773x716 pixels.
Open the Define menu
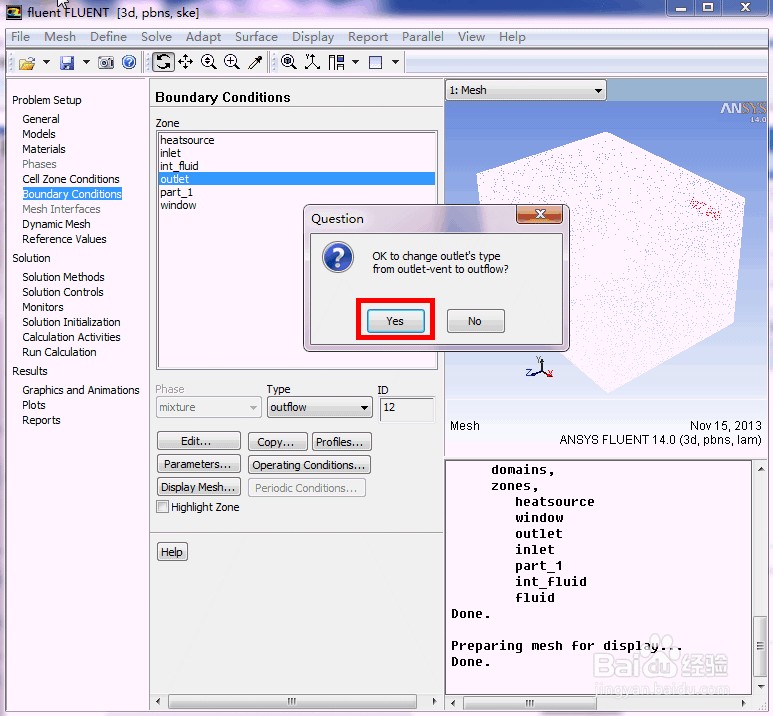point(108,37)
